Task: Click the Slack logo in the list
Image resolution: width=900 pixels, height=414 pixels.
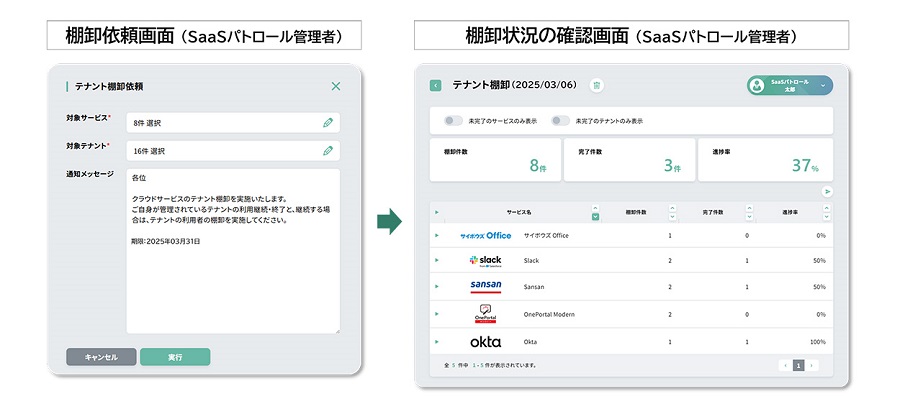Action: (x=486, y=261)
